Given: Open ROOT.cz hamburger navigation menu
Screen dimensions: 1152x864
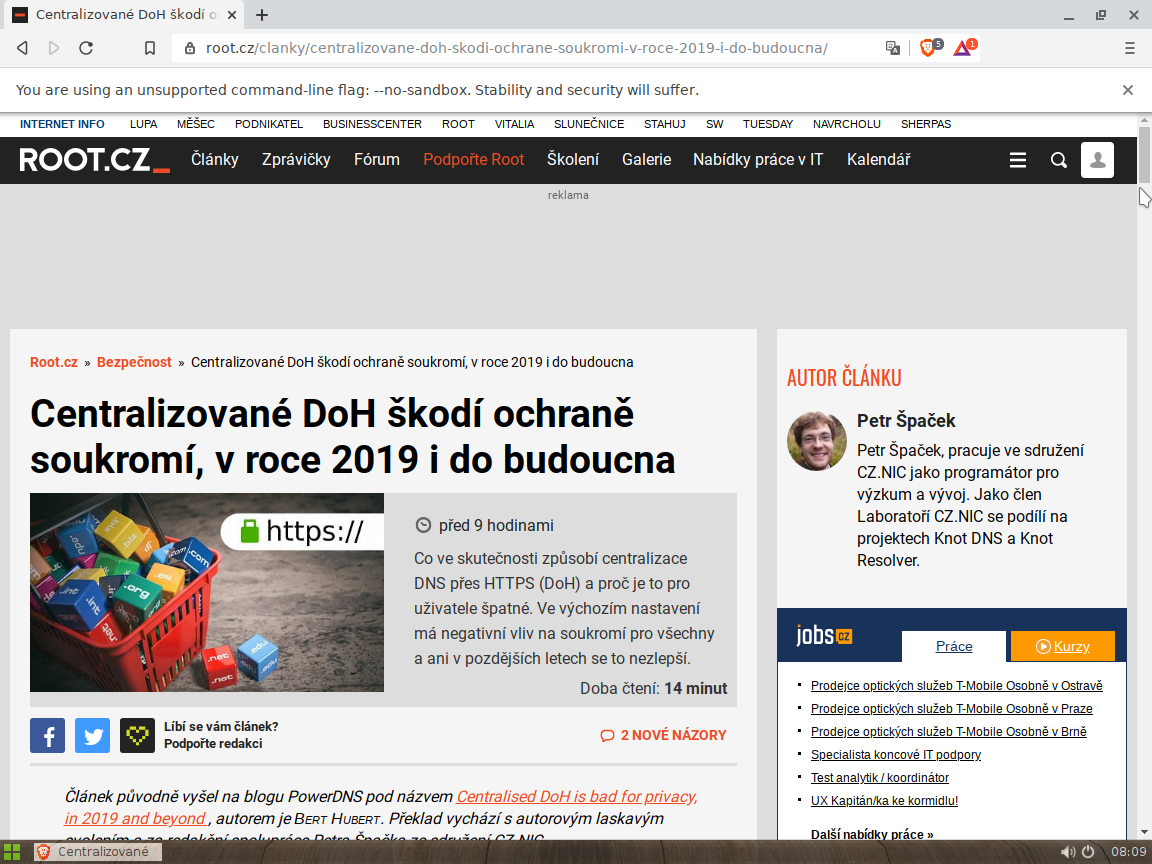Looking at the screenshot, I should [1017, 159].
